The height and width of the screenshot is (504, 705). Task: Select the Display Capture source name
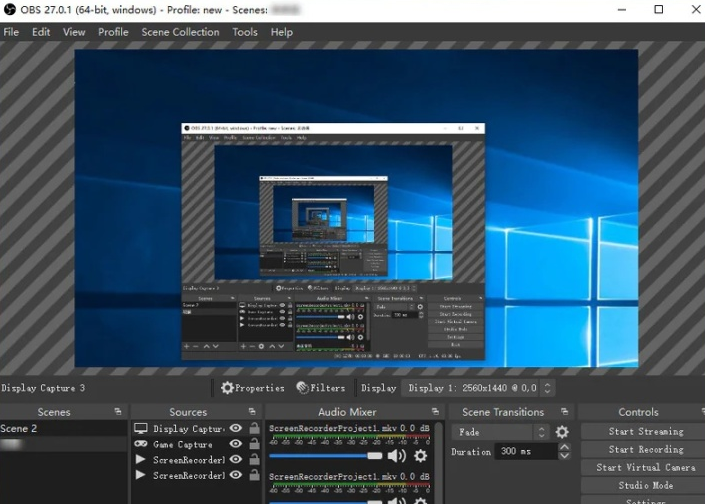(188, 429)
